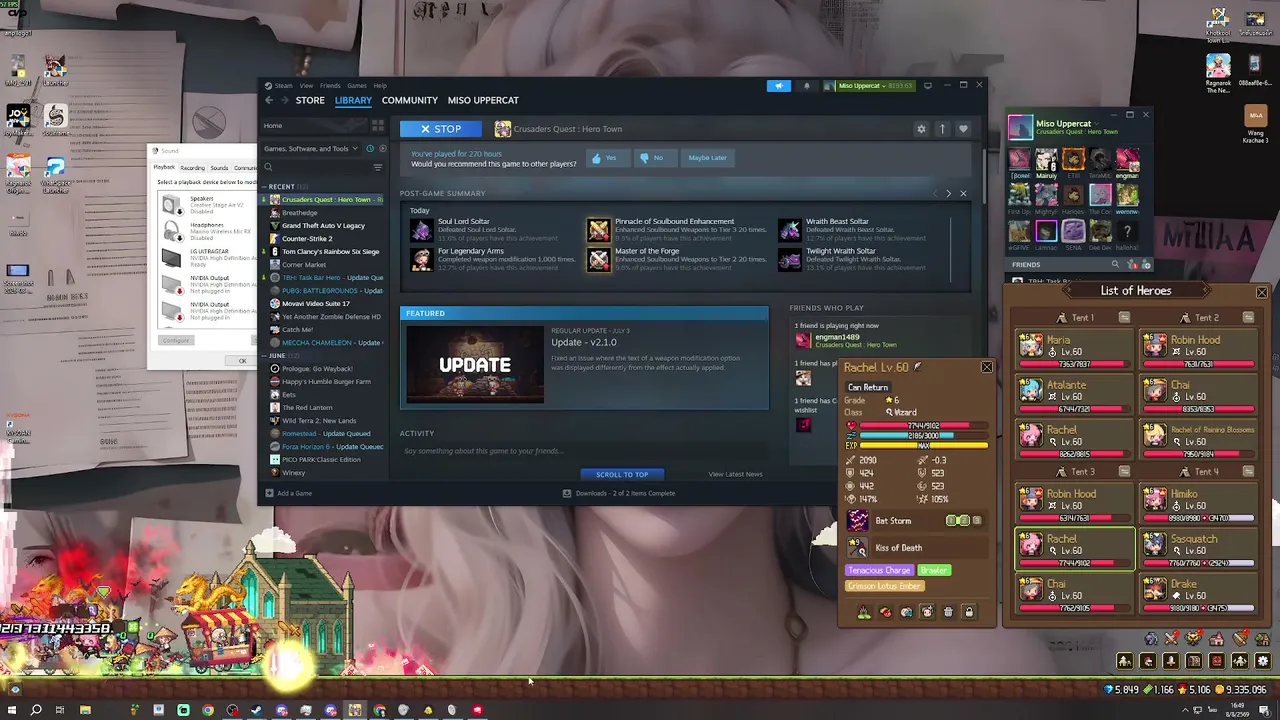Switch the library to grid view icon
This screenshot has height=720, width=1280.
pos(377,126)
